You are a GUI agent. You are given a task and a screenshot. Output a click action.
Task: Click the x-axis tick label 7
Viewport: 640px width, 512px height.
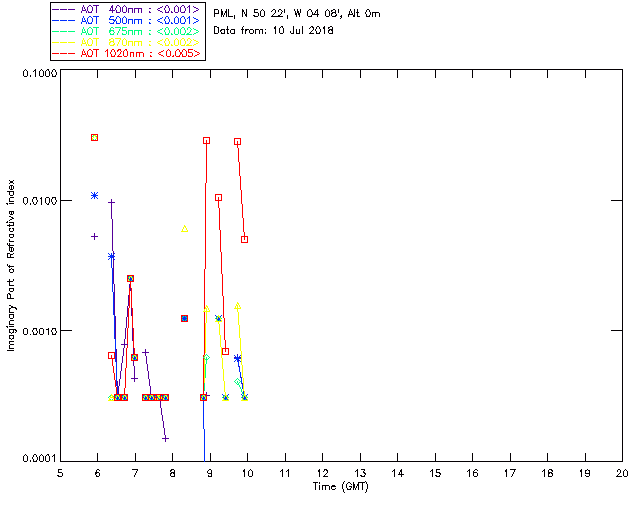pos(135,473)
